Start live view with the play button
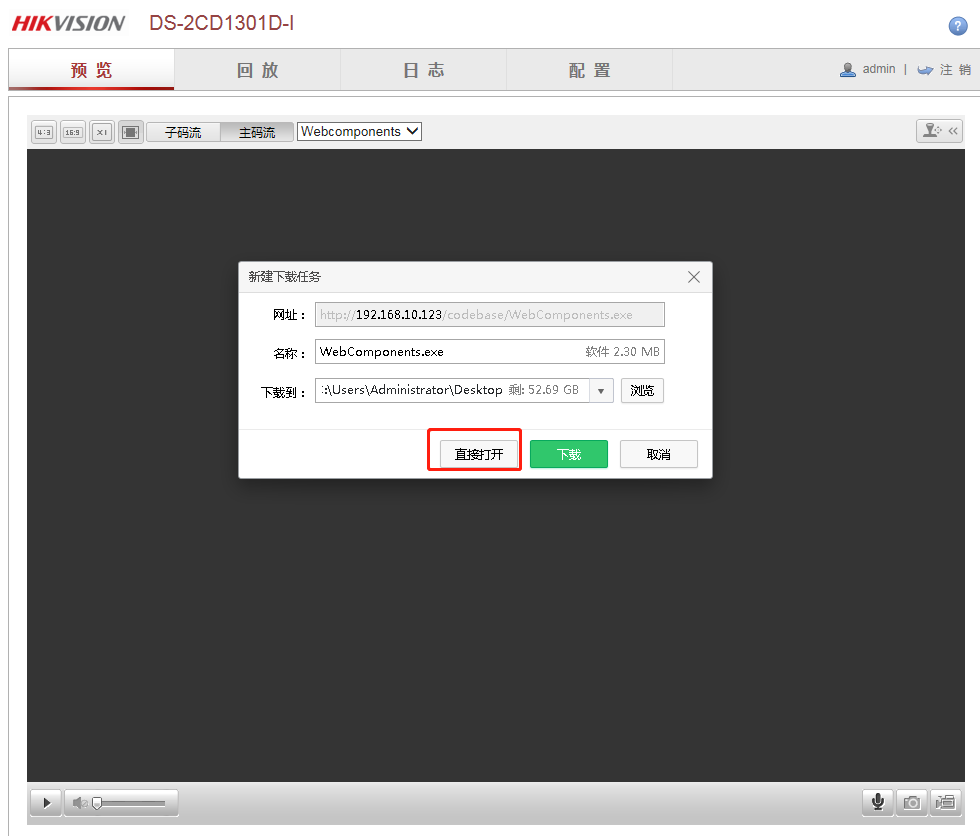 [x=46, y=802]
